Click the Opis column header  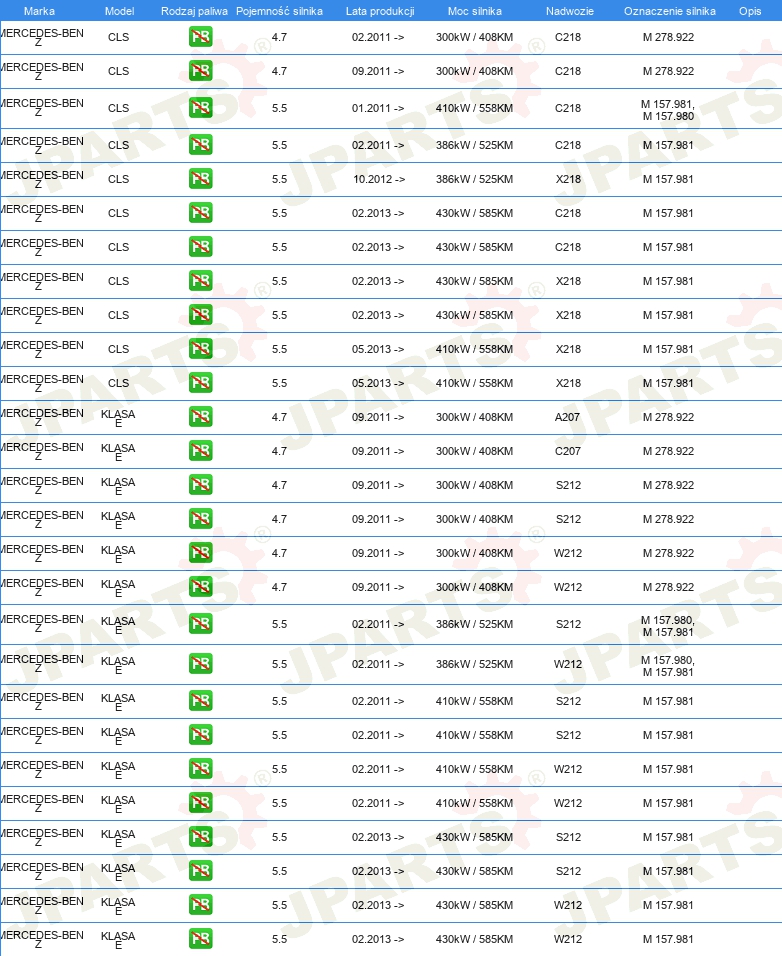pos(750,11)
